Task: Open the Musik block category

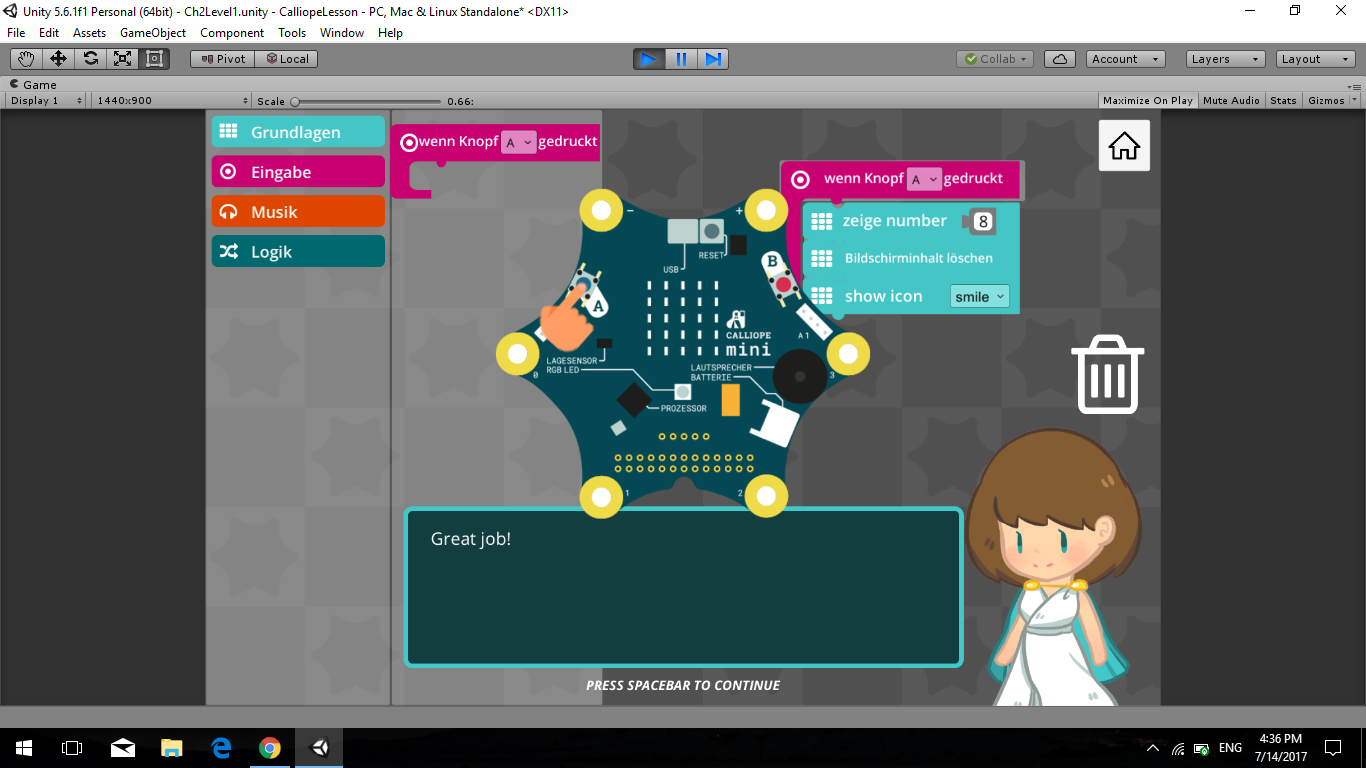Action: point(298,212)
